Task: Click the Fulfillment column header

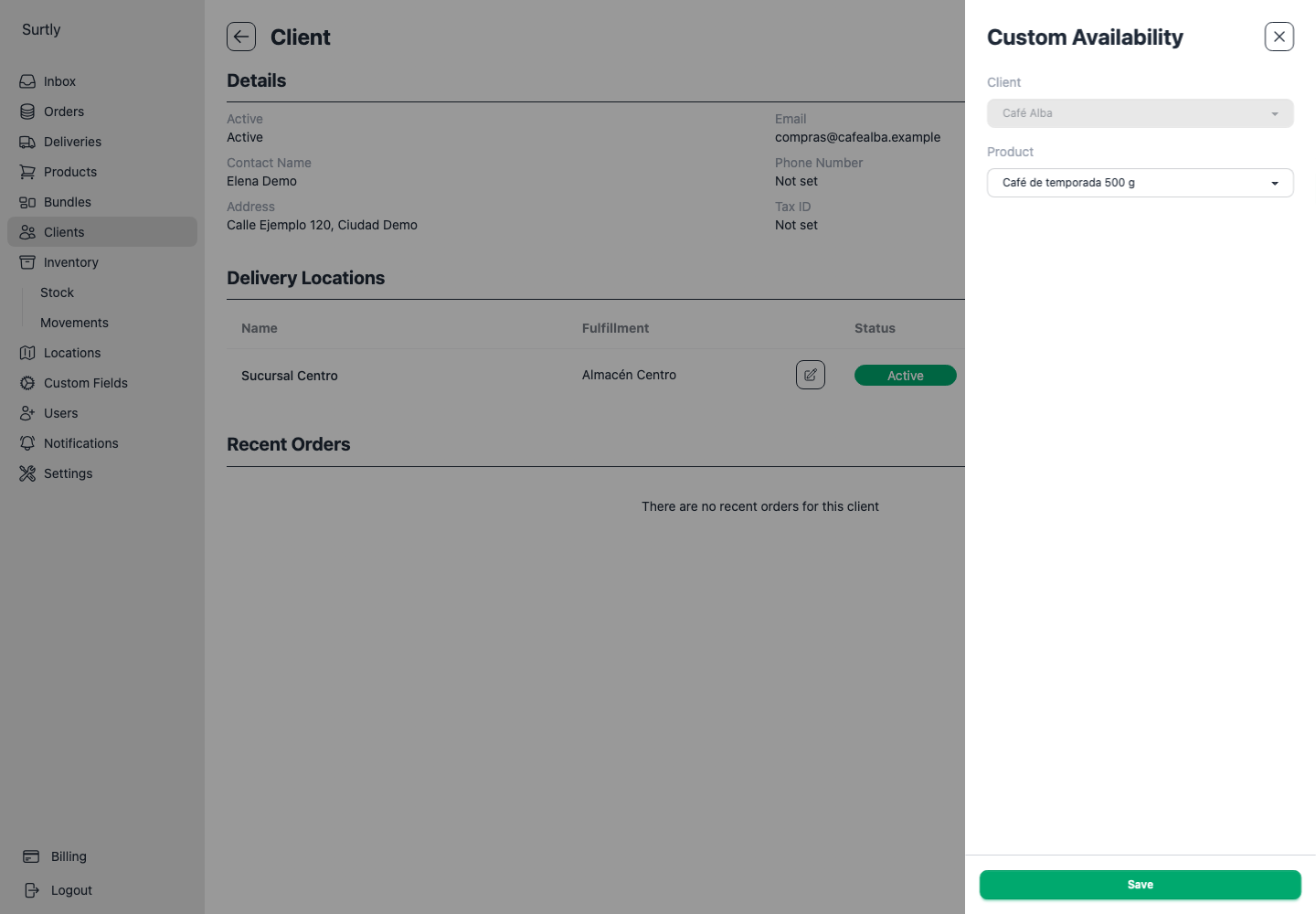Action: (x=615, y=328)
